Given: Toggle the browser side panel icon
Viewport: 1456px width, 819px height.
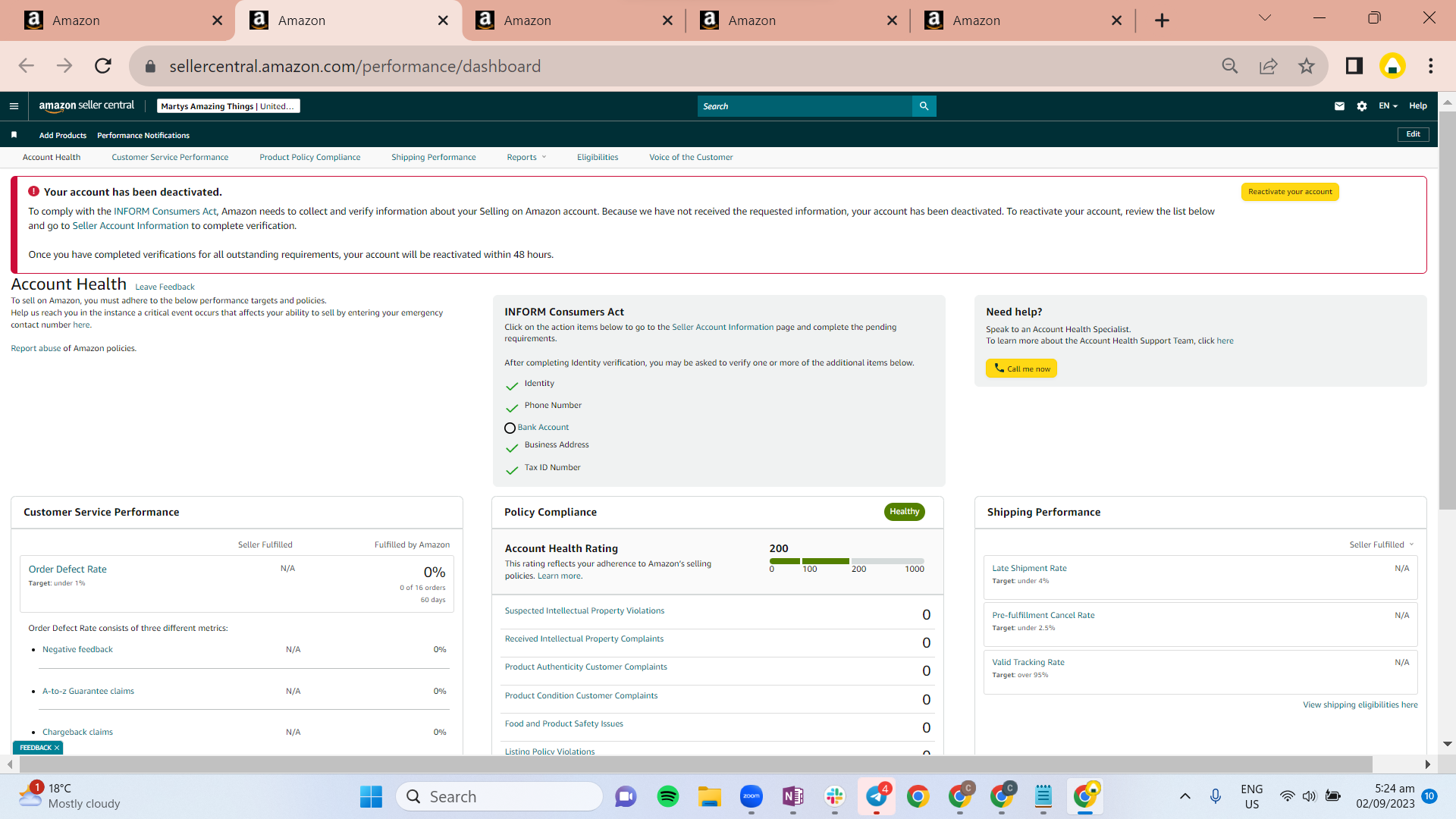Looking at the screenshot, I should tap(1354, 66).
